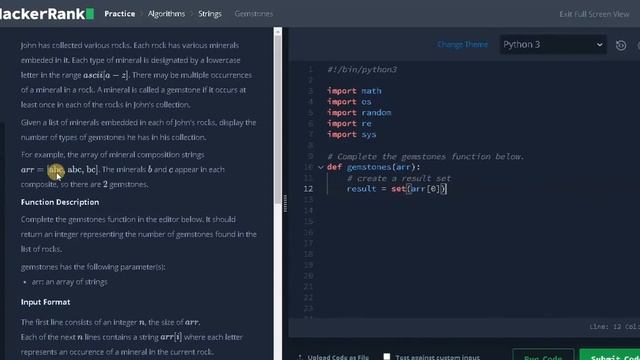
Task: Click the 'def gemstones(arr):' line
Action: pos(373,167)
